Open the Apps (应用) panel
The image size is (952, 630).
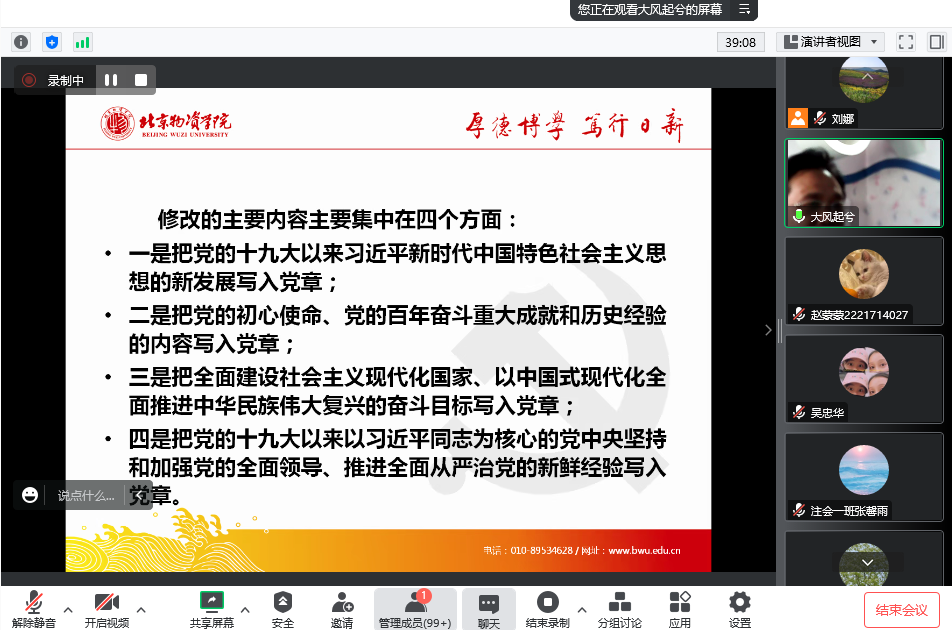click(680, 609)
